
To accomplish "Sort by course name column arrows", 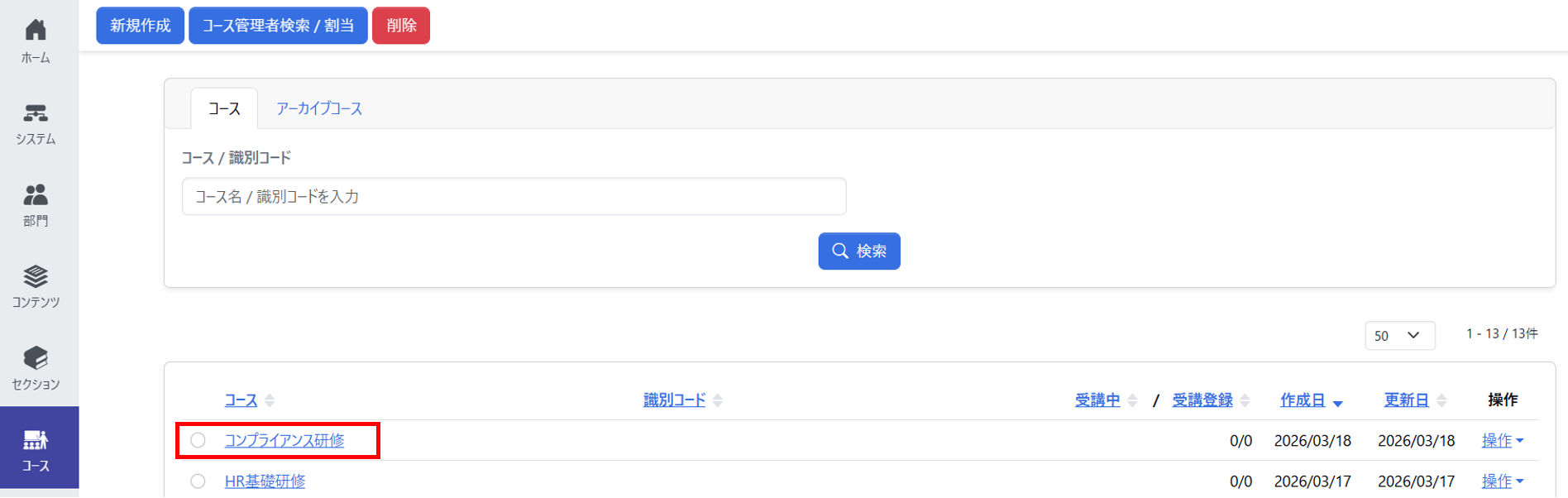I will 270,400.
